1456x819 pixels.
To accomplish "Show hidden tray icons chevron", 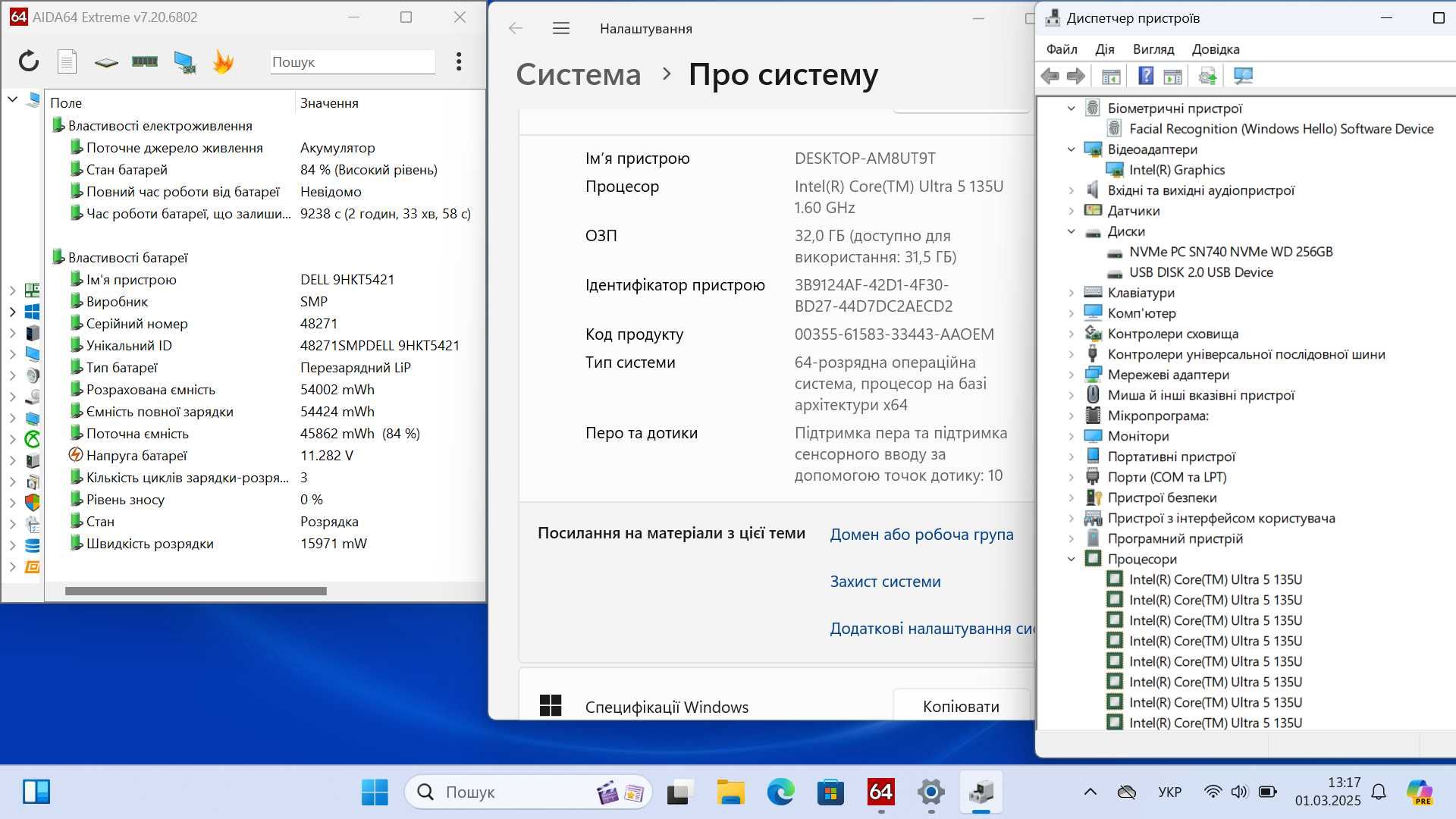I will click(x=1090, y=792).
